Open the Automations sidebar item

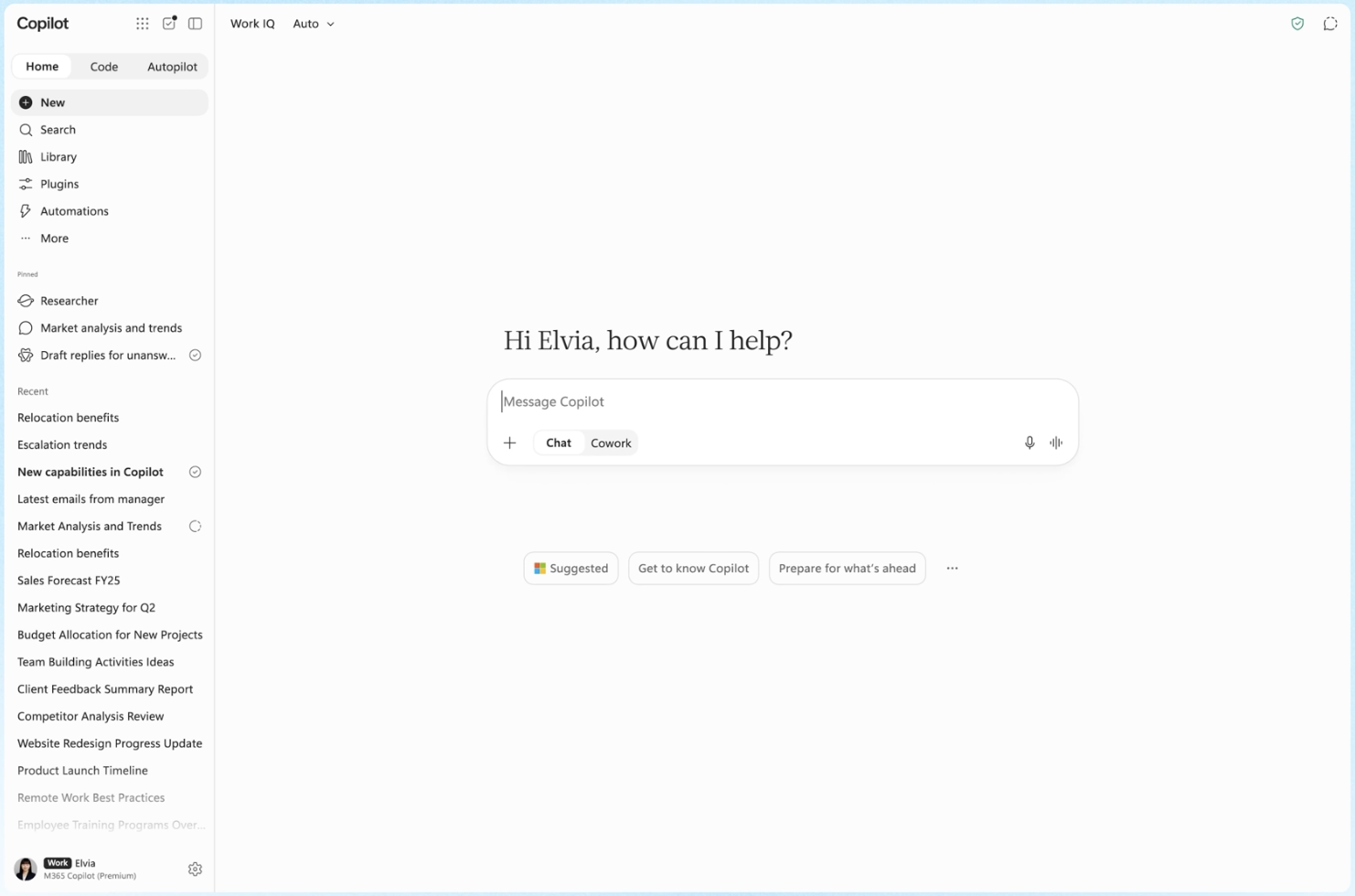[110, 211]
